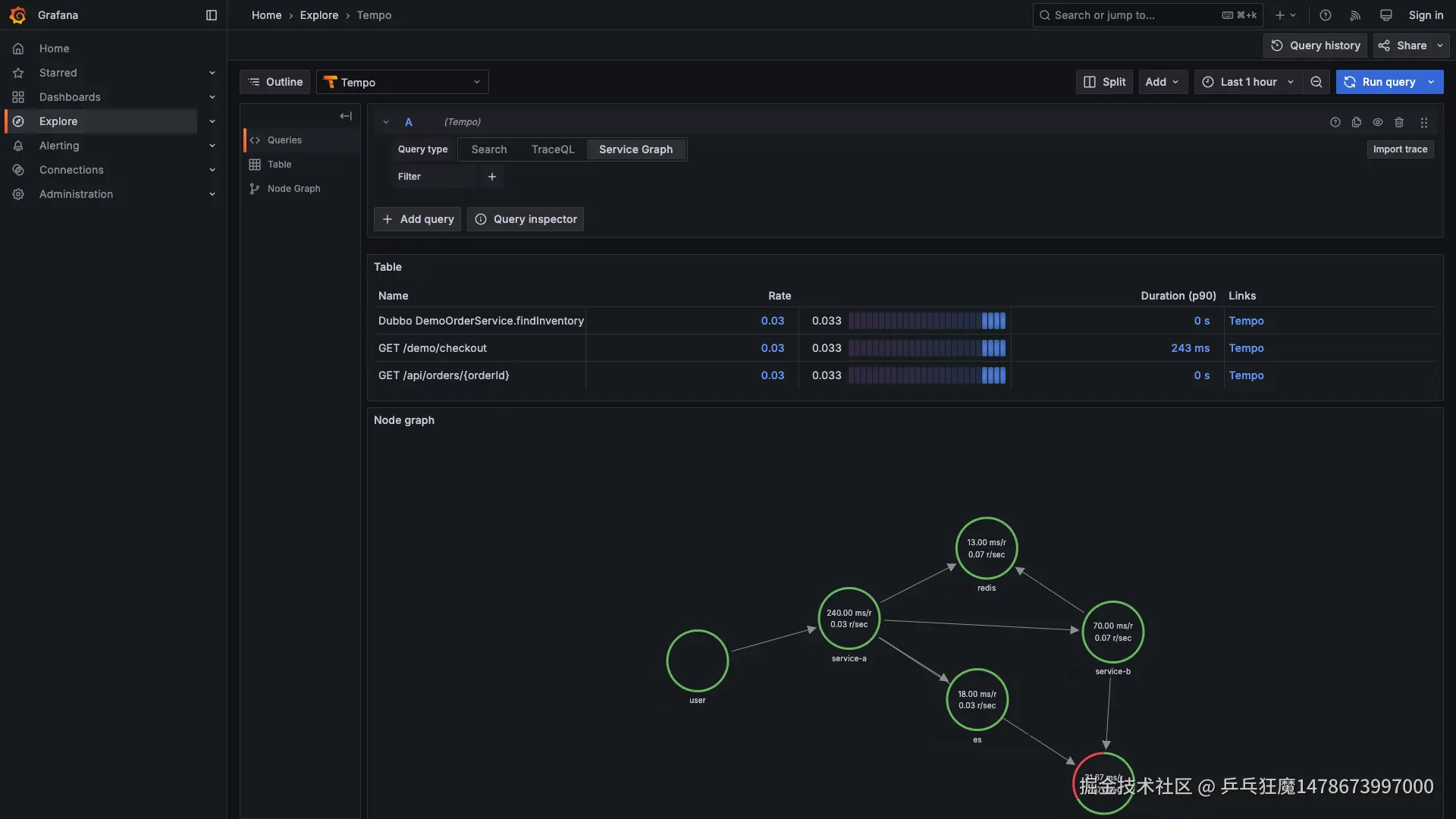Click the Grafana logo icon
This screenshot has width=1456, height=819.
click(17, 15)
